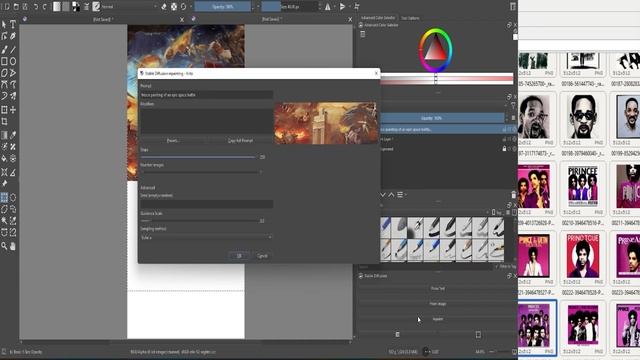This screenshot has width=640, height=360.
Task: Select the Transform tool
Action: pyautogui.click(x=4, y=110)
